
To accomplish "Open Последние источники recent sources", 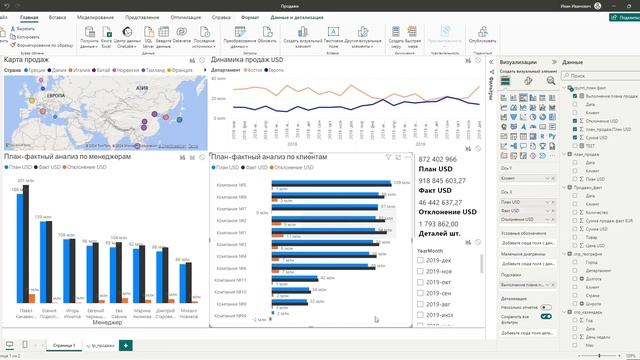I will 204,37.
